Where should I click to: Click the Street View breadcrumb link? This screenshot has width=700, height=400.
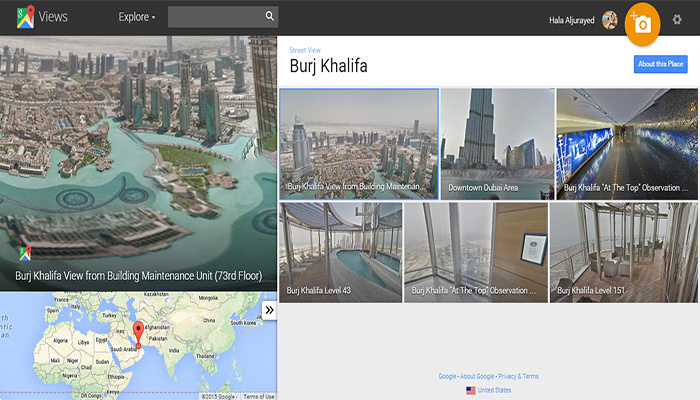pyautogui.click(x=305, y=50)
